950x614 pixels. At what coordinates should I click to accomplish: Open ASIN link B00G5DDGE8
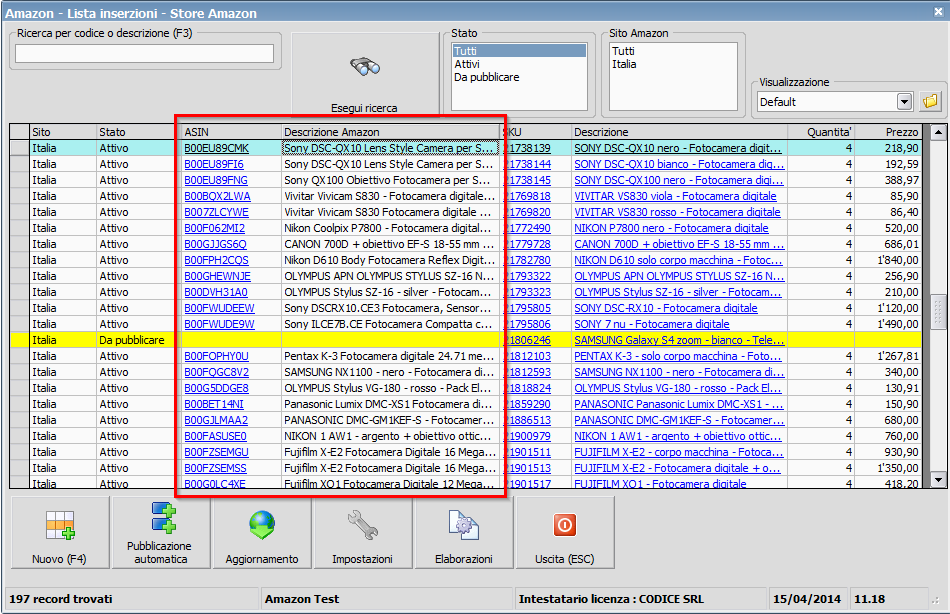click(216, 388)
